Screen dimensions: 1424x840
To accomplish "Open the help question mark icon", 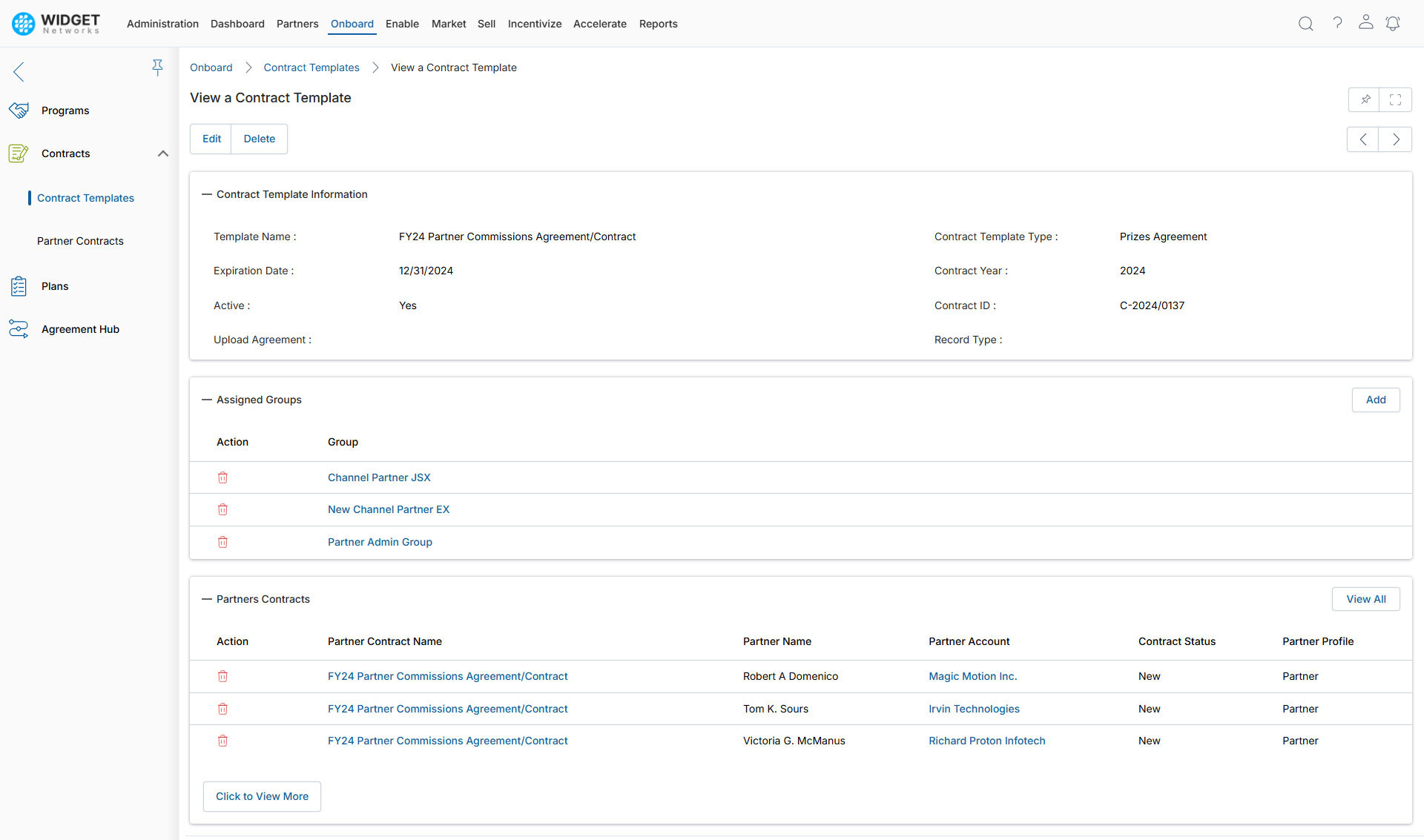I will coord(1337,23).
